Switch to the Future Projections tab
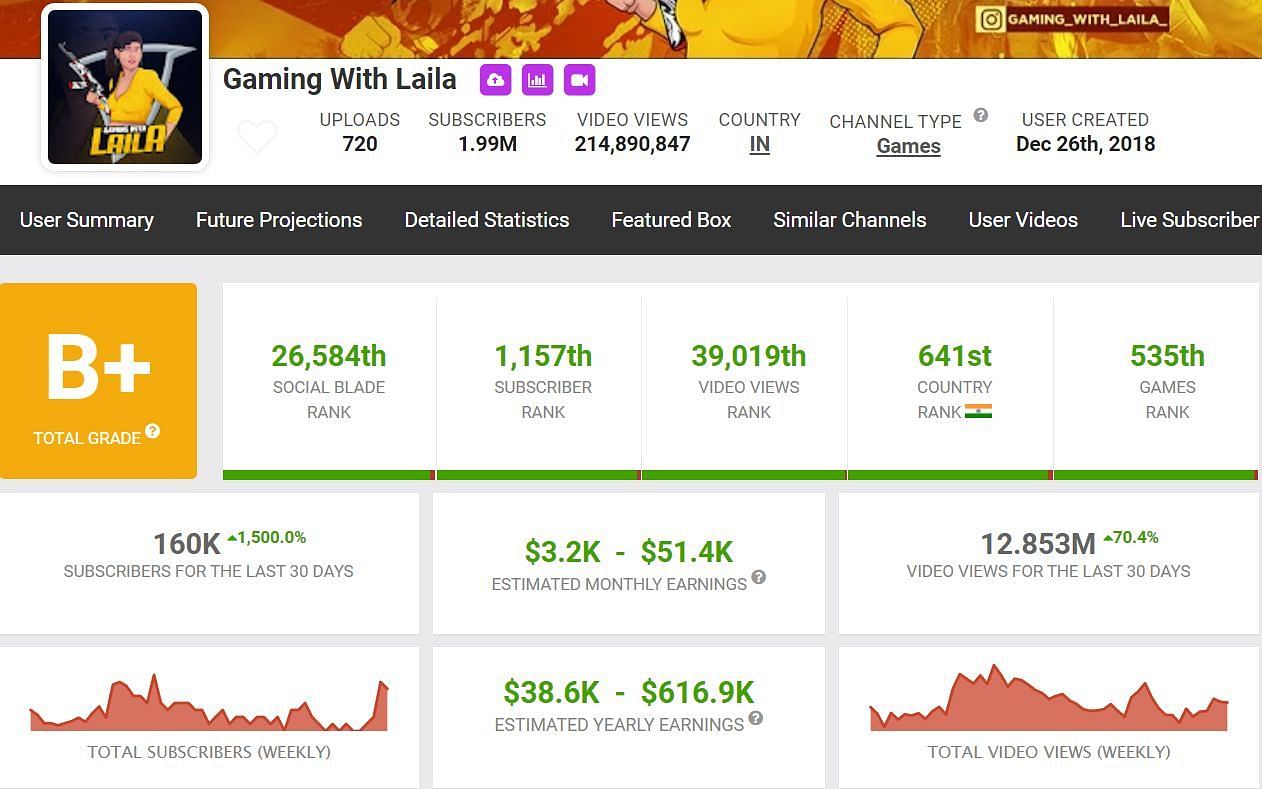The width and height of the screenshot is (1262, 789). (279, 220)
